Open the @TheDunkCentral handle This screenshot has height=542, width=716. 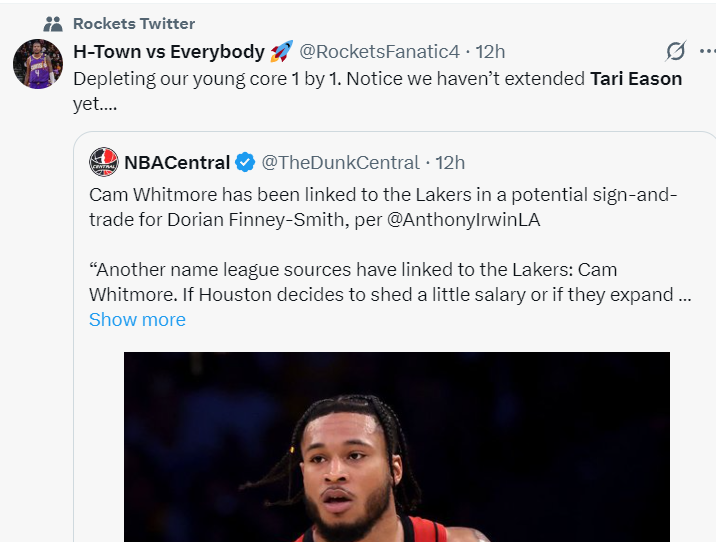tap(340, 162)
